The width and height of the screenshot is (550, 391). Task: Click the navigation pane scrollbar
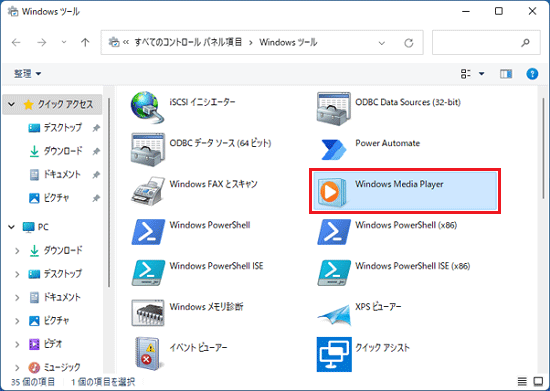108,193
